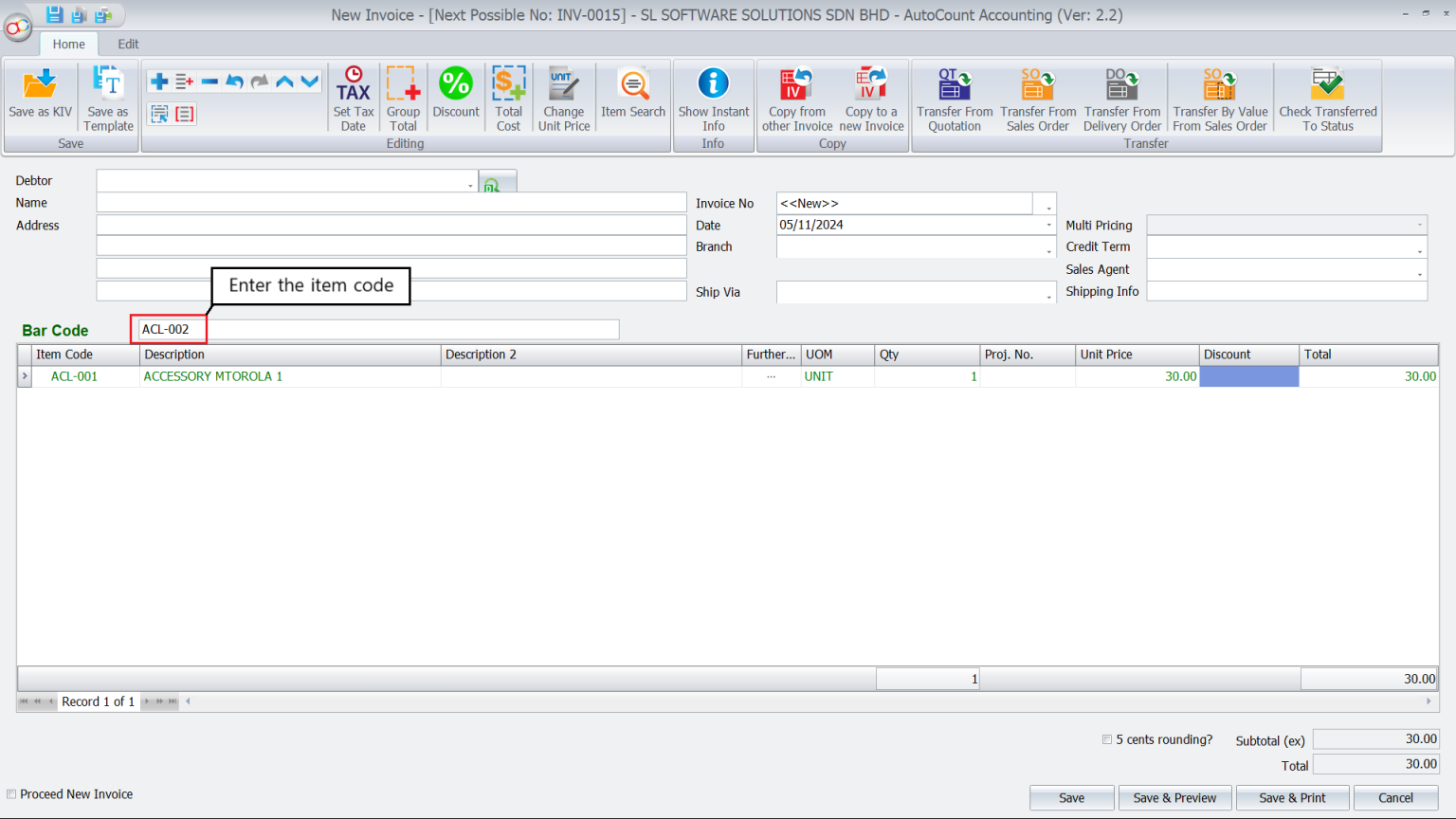The image size is (1456, 819).
Task: Click Save as KIV in the Save group
Action: coord(39,95)
